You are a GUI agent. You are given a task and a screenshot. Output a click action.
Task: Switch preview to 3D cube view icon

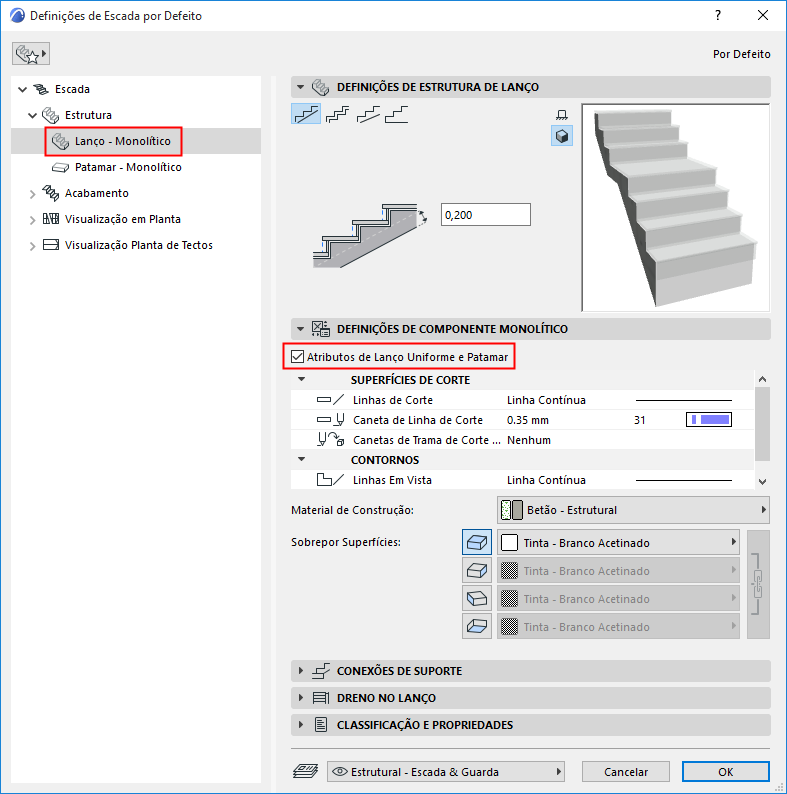tap(562, 136)
